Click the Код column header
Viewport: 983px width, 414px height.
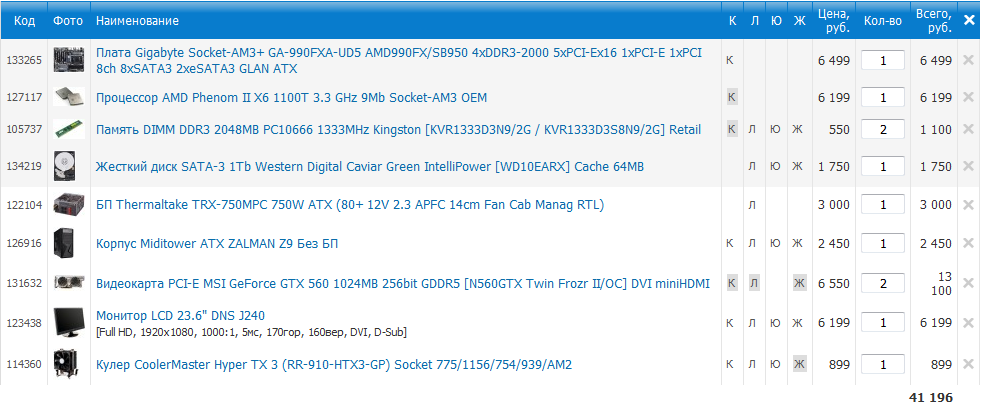[24, 21]
